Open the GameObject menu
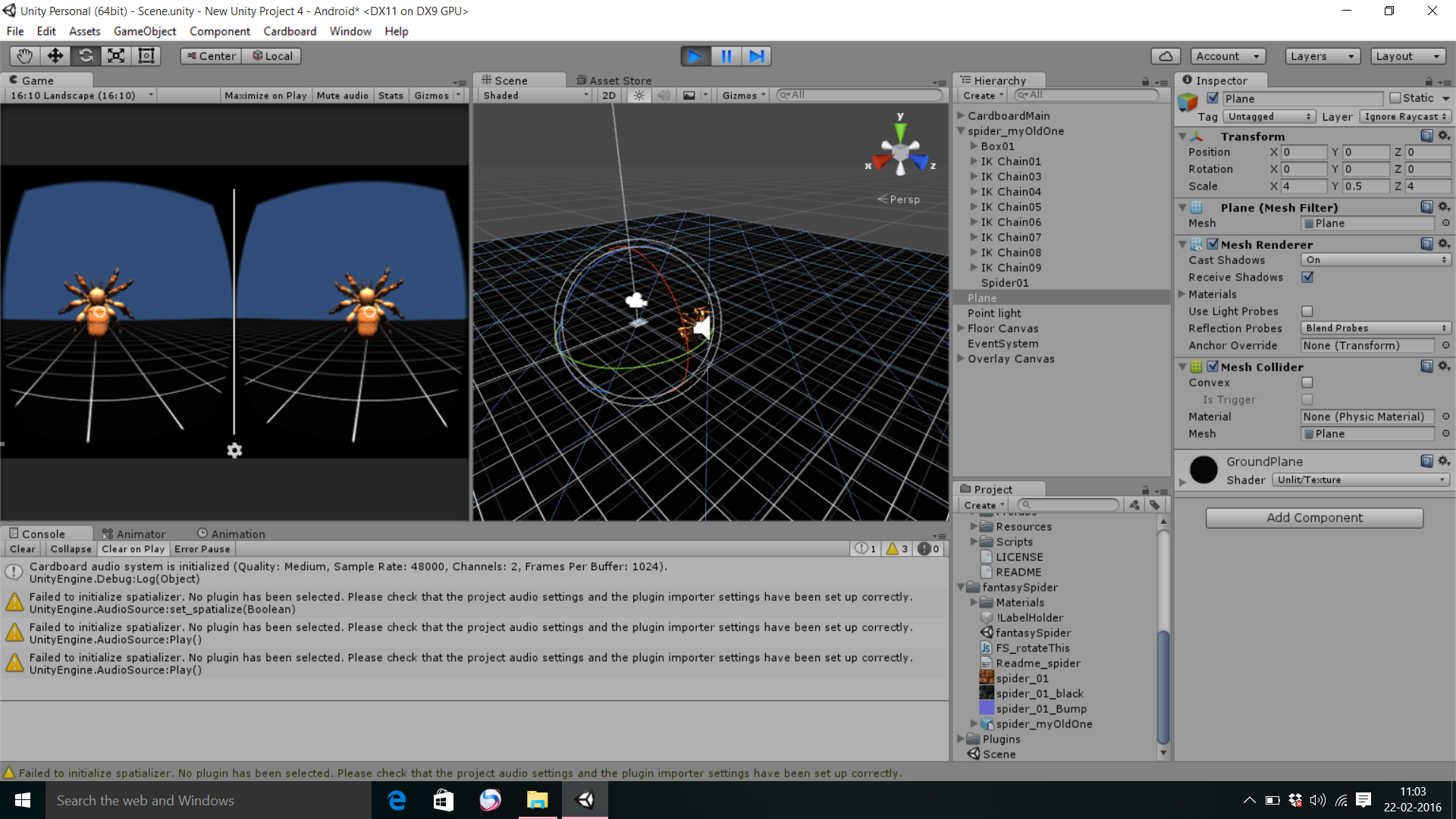Image resolution: width=1456 pixels, height=819 pixels. pyautogui.click(x=144, y=31)
